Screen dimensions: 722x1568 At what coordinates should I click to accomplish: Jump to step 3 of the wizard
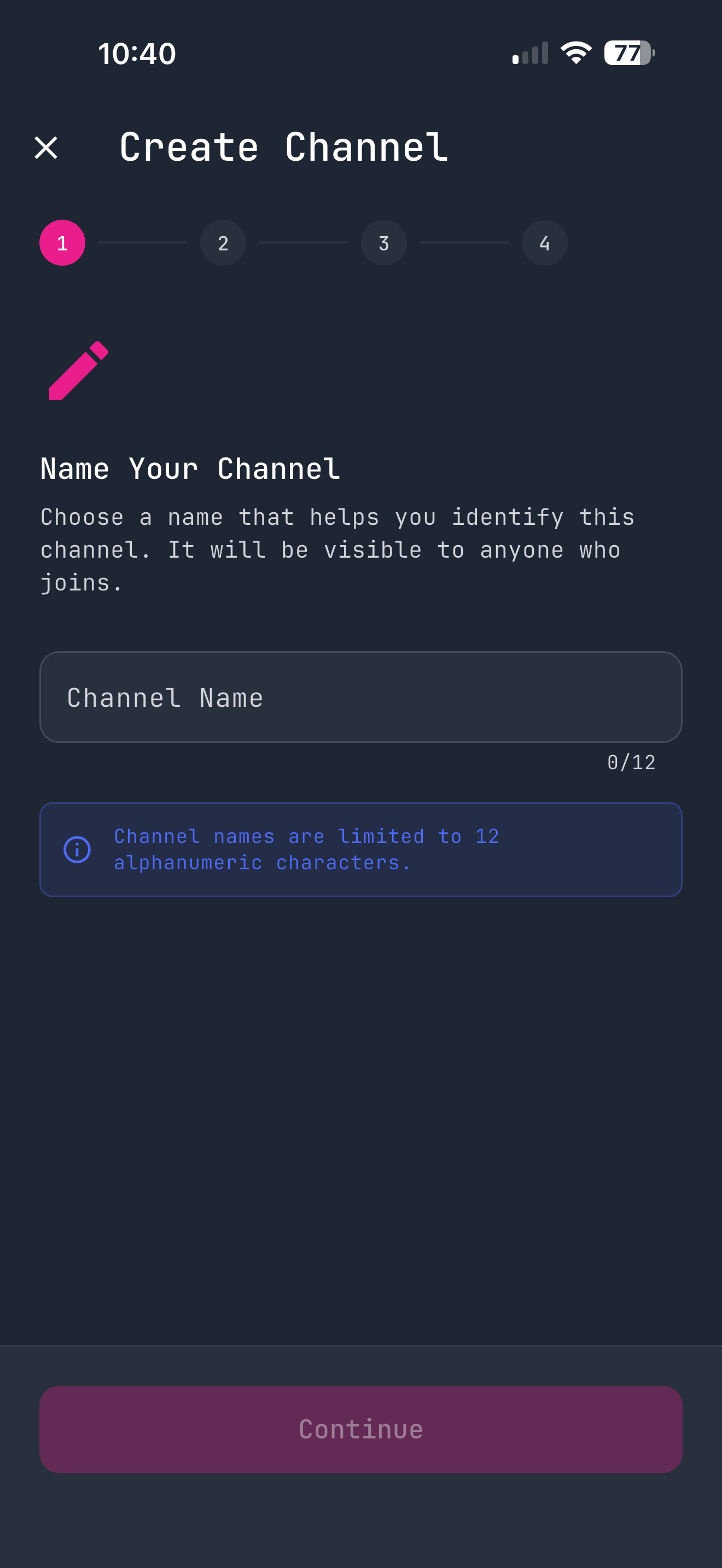383,242
